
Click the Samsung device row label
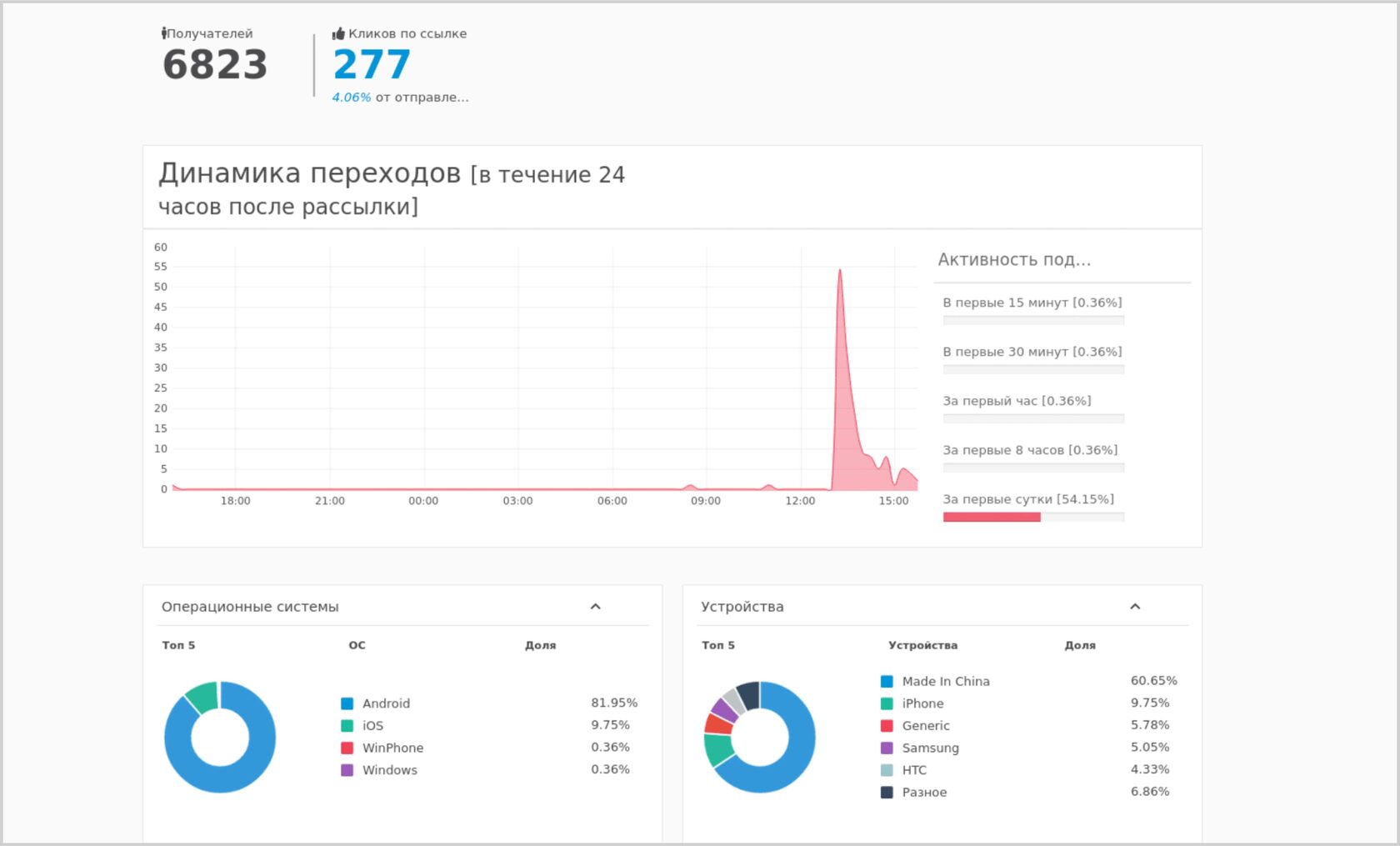930,748
